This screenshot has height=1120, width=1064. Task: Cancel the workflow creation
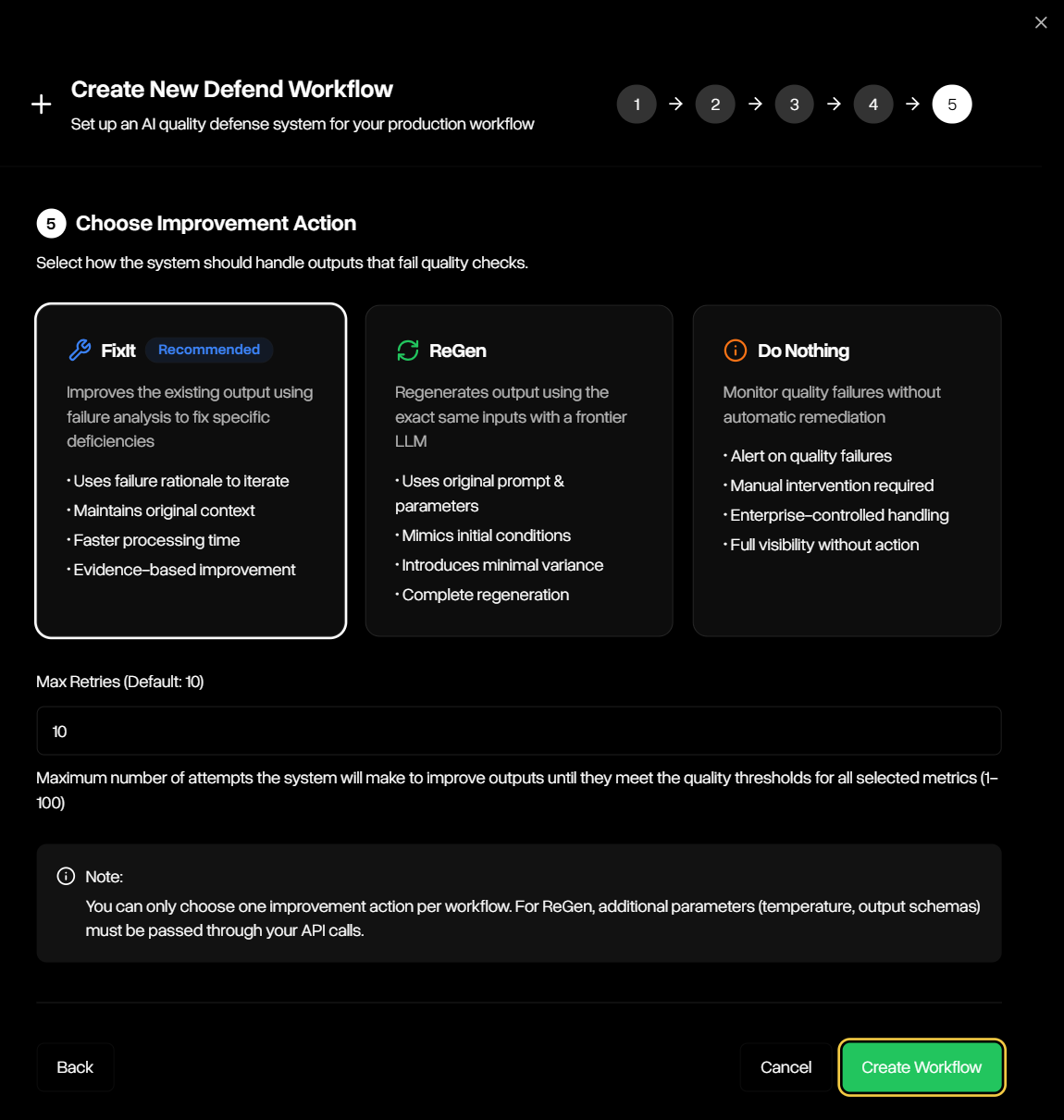(x=786, y=1066)
